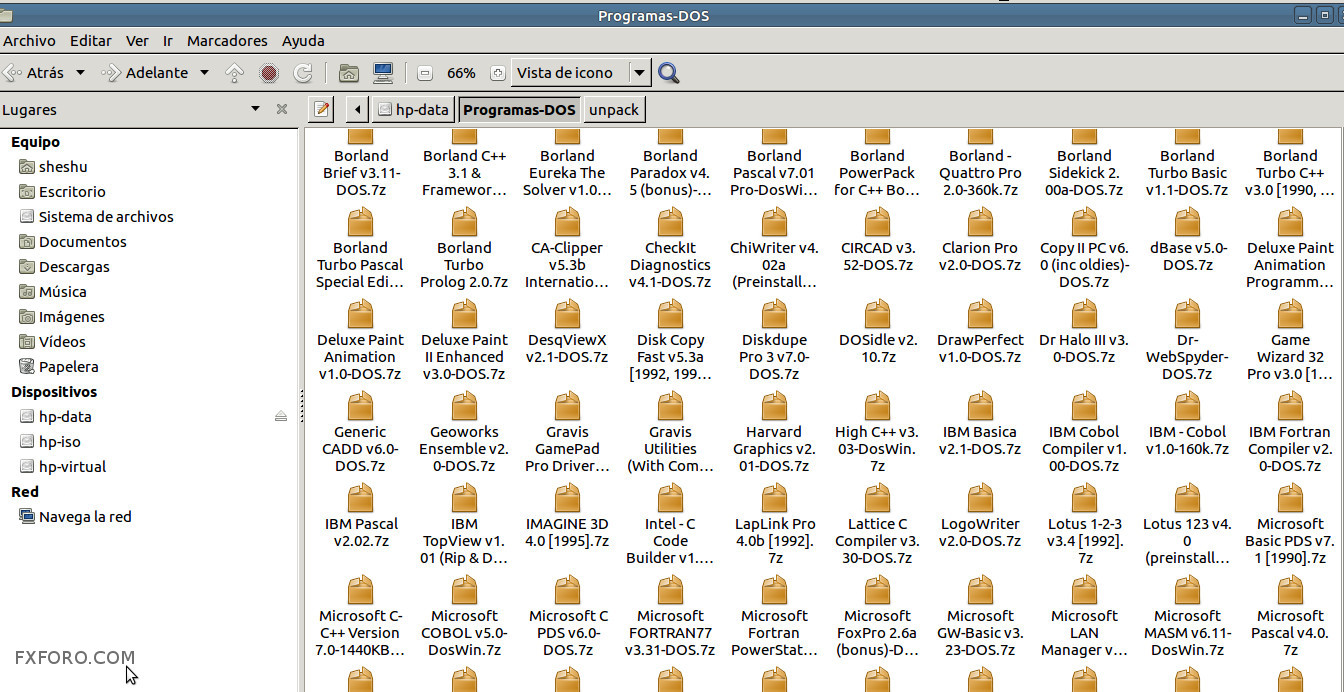Eject the hp-data device with the eject icon
Screen dimensions: 1344x692
point(281,416)
